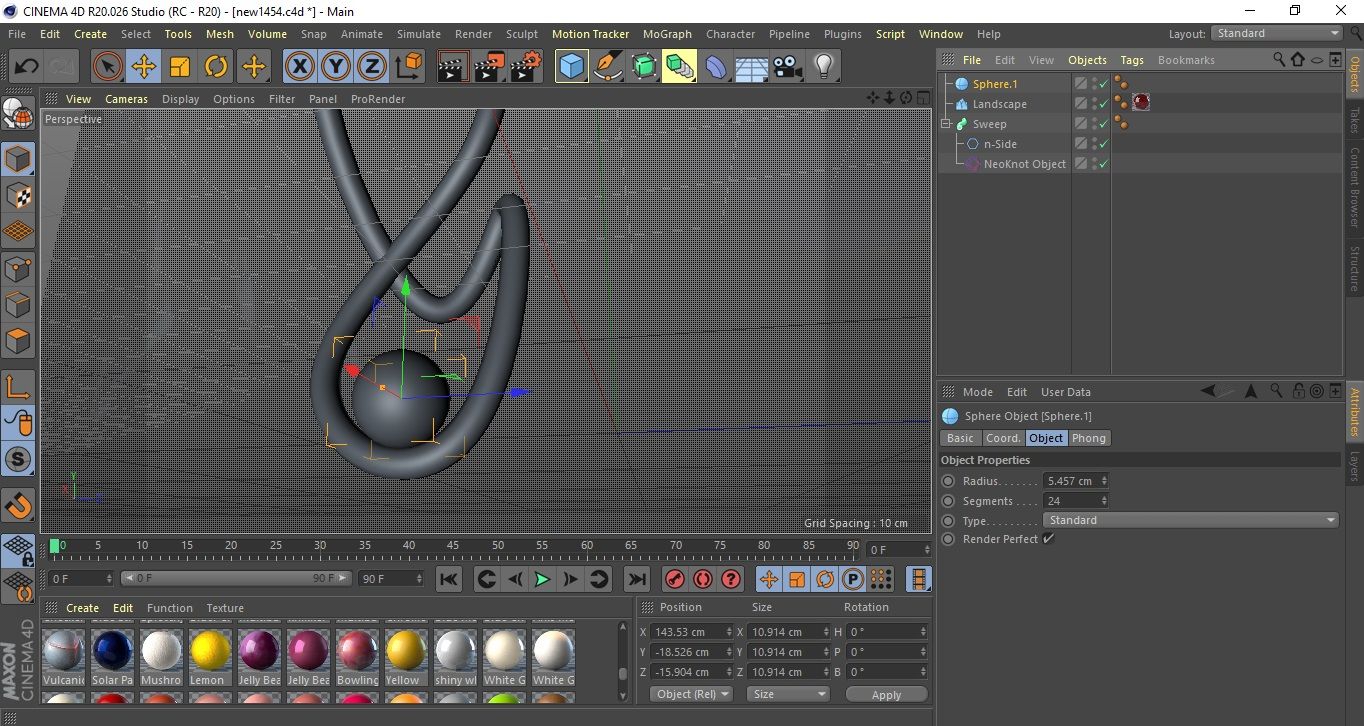Click the Radius input field
Image resolution: width=1364 pixels, height=726 pixels.
[x=1071, y=481]
